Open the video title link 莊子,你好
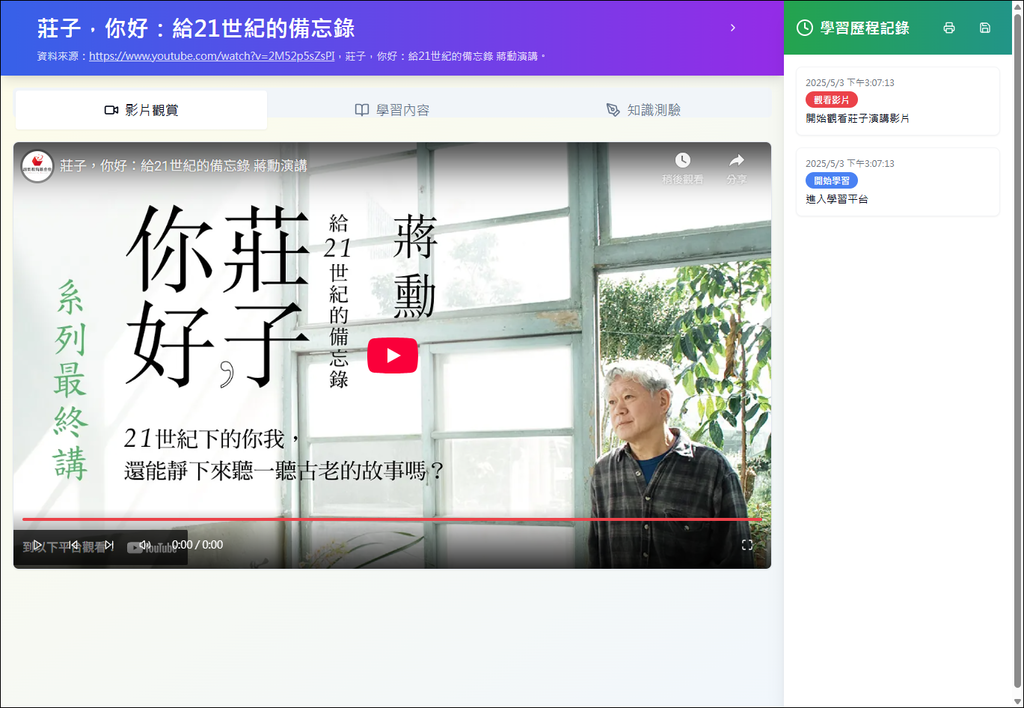 (x=183, y=166)
